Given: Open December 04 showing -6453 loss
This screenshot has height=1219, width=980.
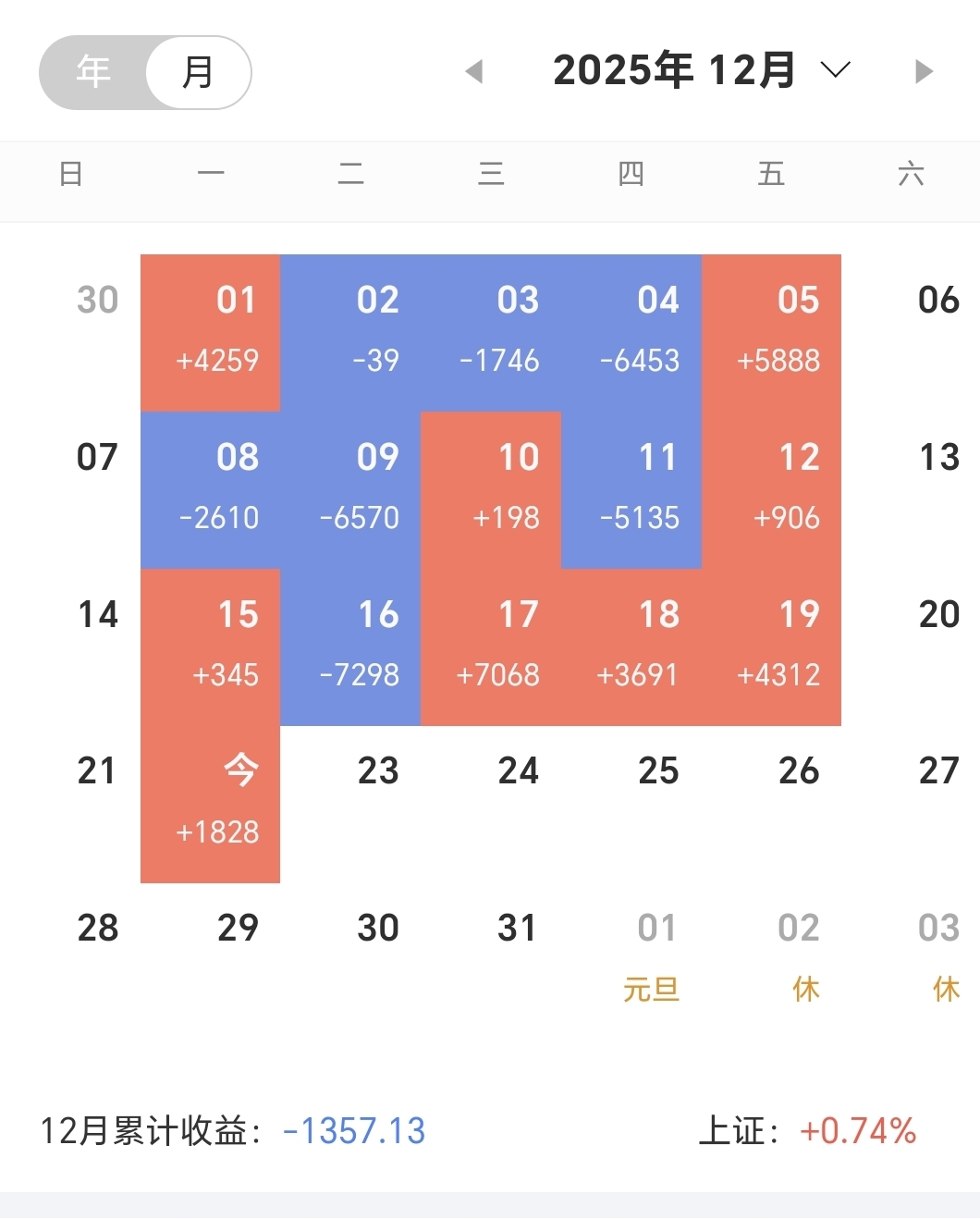Looking at the screenshot, I should (x=631, y=332).
